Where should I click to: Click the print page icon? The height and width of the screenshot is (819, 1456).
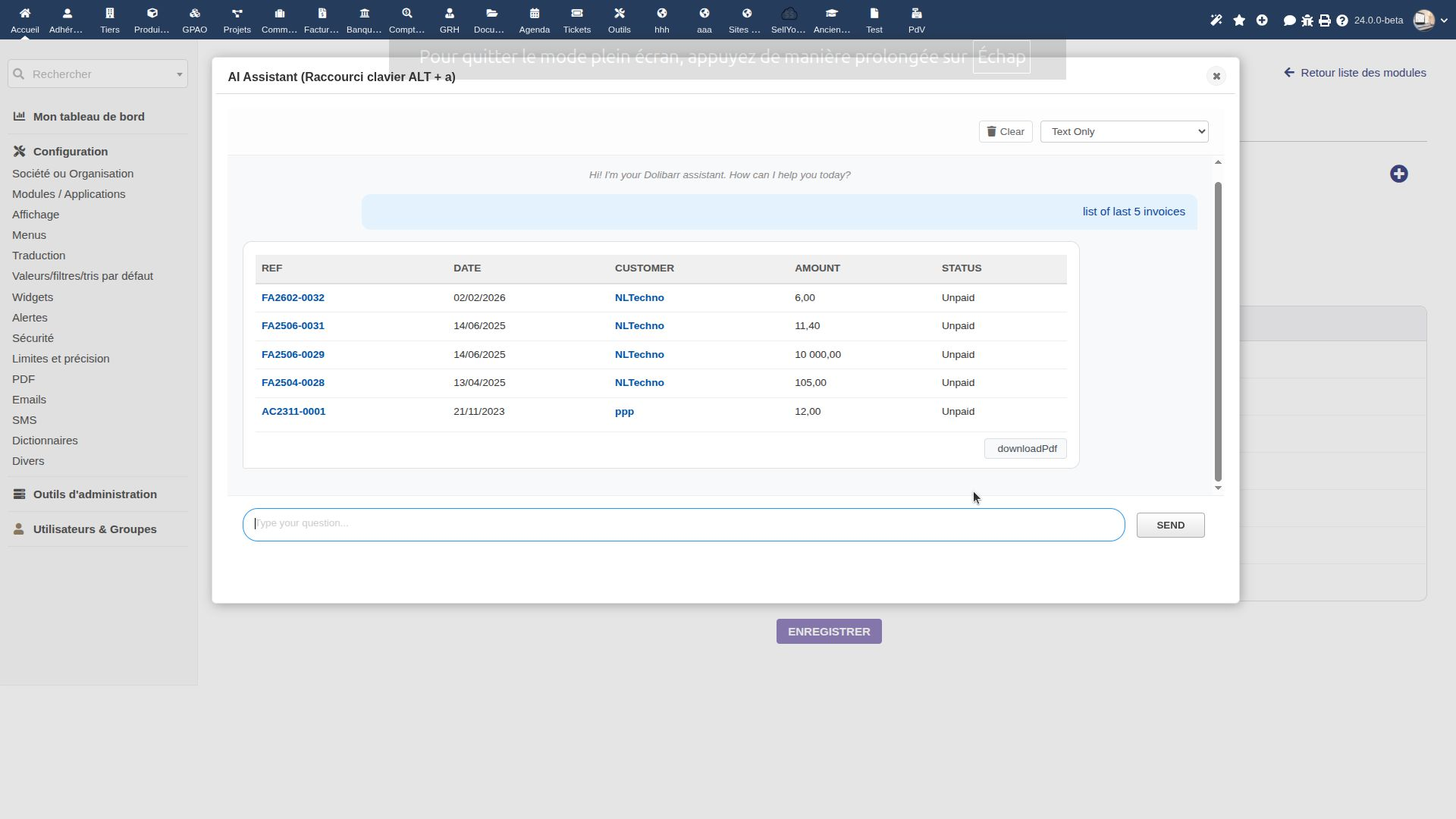coord(1325,20)
